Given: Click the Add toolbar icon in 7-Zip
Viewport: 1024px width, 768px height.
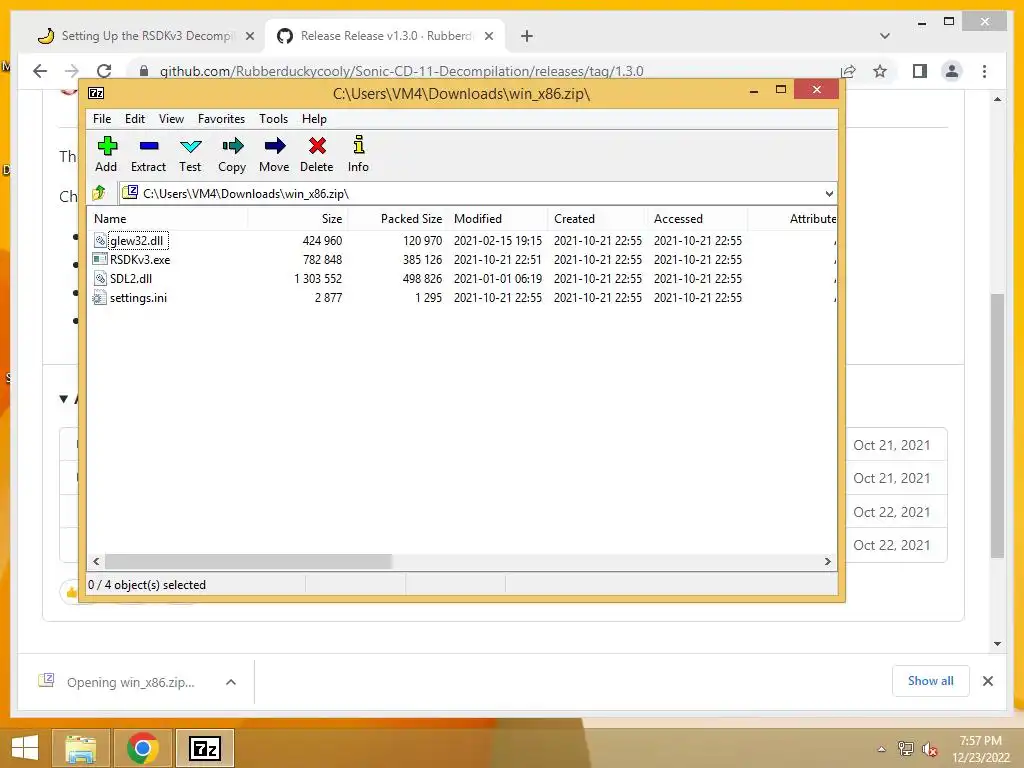Looking at the screenshot, I should 106,154.
